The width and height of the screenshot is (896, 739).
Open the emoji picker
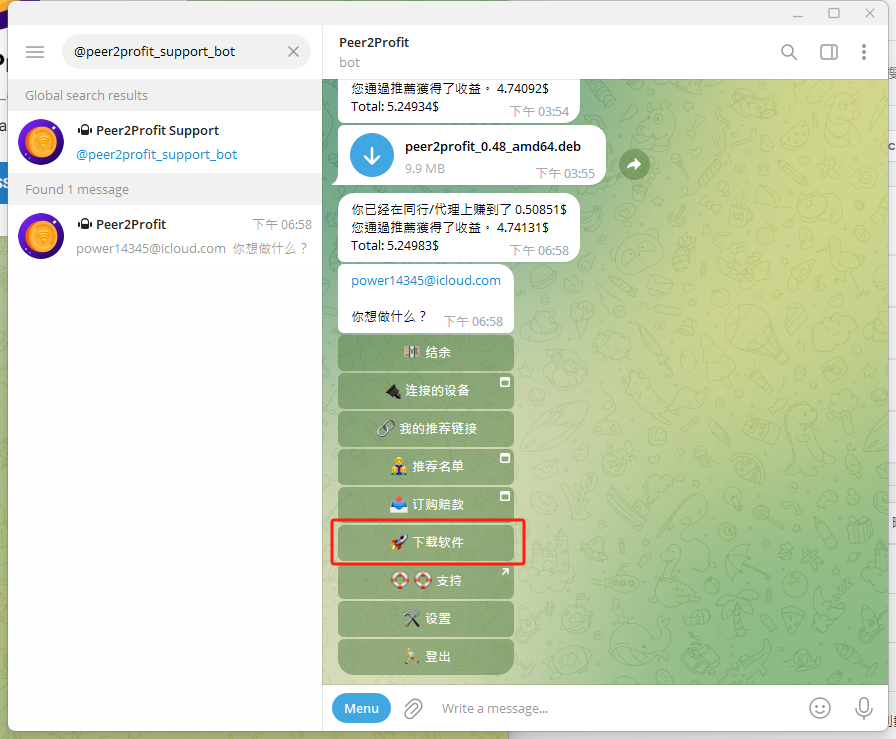(x=819, y=709)
